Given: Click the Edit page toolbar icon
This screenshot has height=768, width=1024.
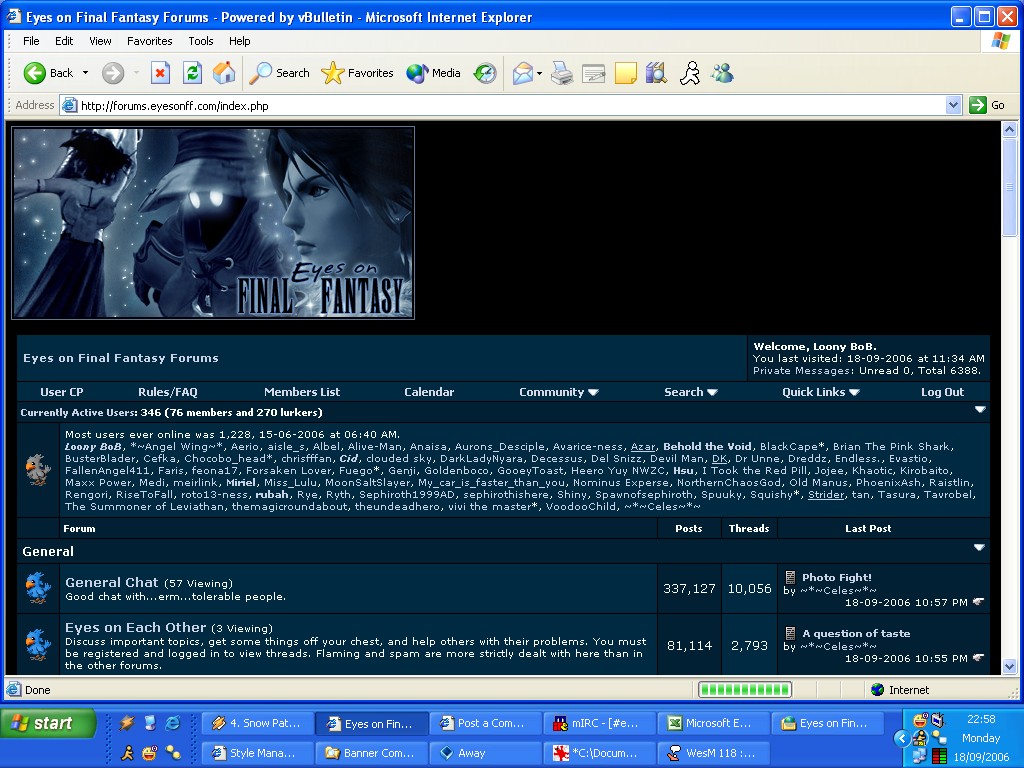Looking at the screenshot, I should 594,73.
